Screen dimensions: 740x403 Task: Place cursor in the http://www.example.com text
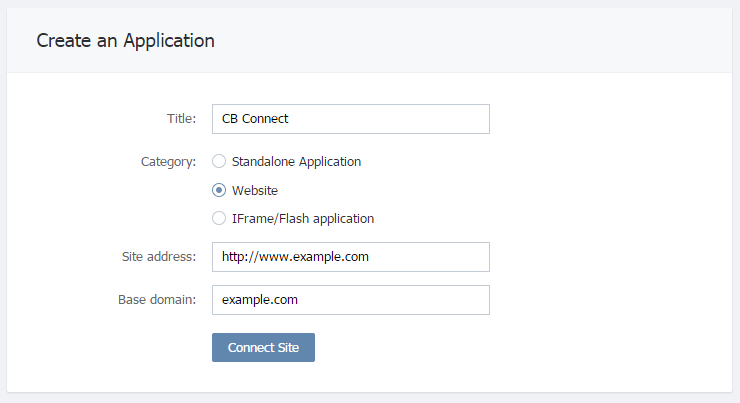[295, 257]
